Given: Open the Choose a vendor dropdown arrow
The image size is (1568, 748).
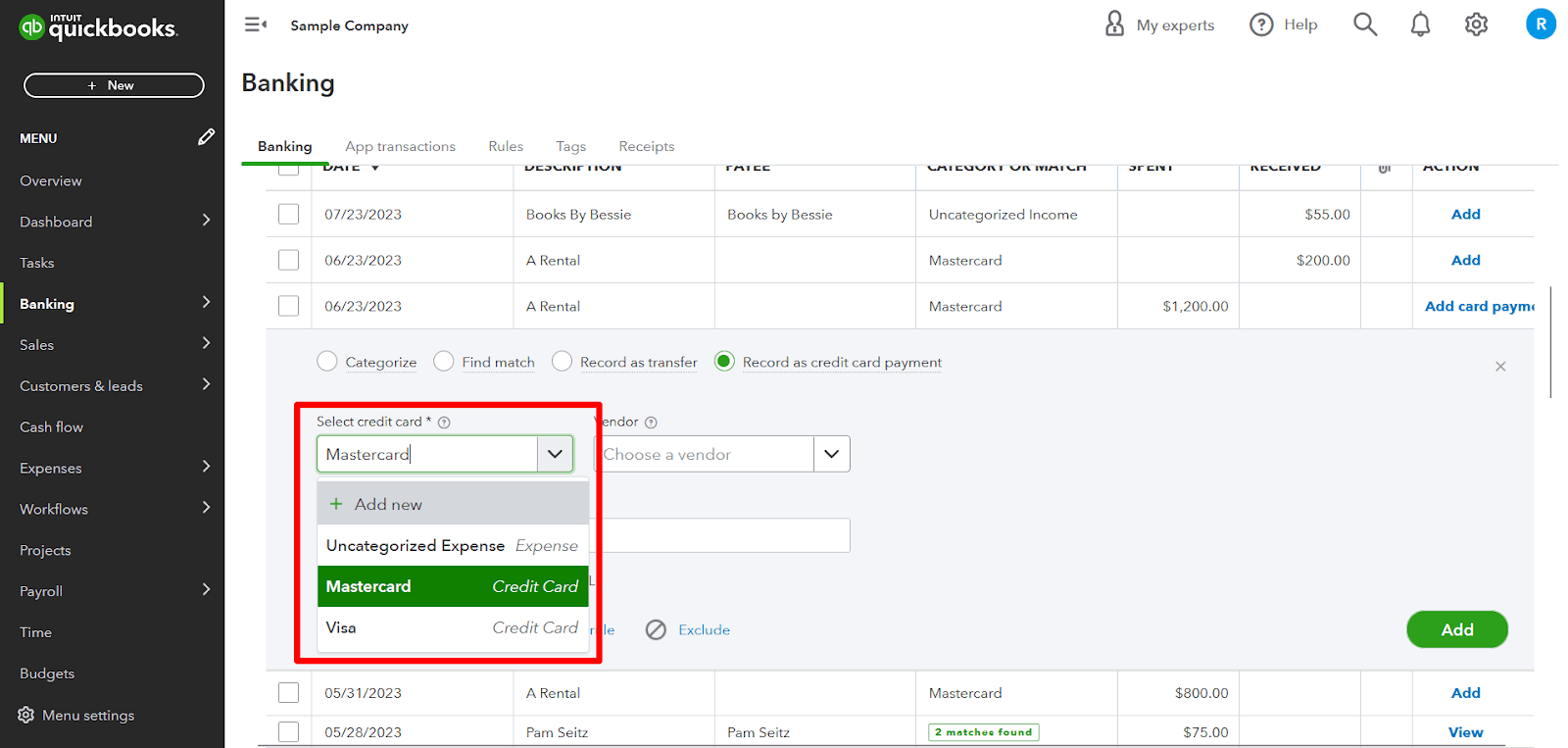Looking at the screenshot, I should pyautogui.click(x=832, y=454).
